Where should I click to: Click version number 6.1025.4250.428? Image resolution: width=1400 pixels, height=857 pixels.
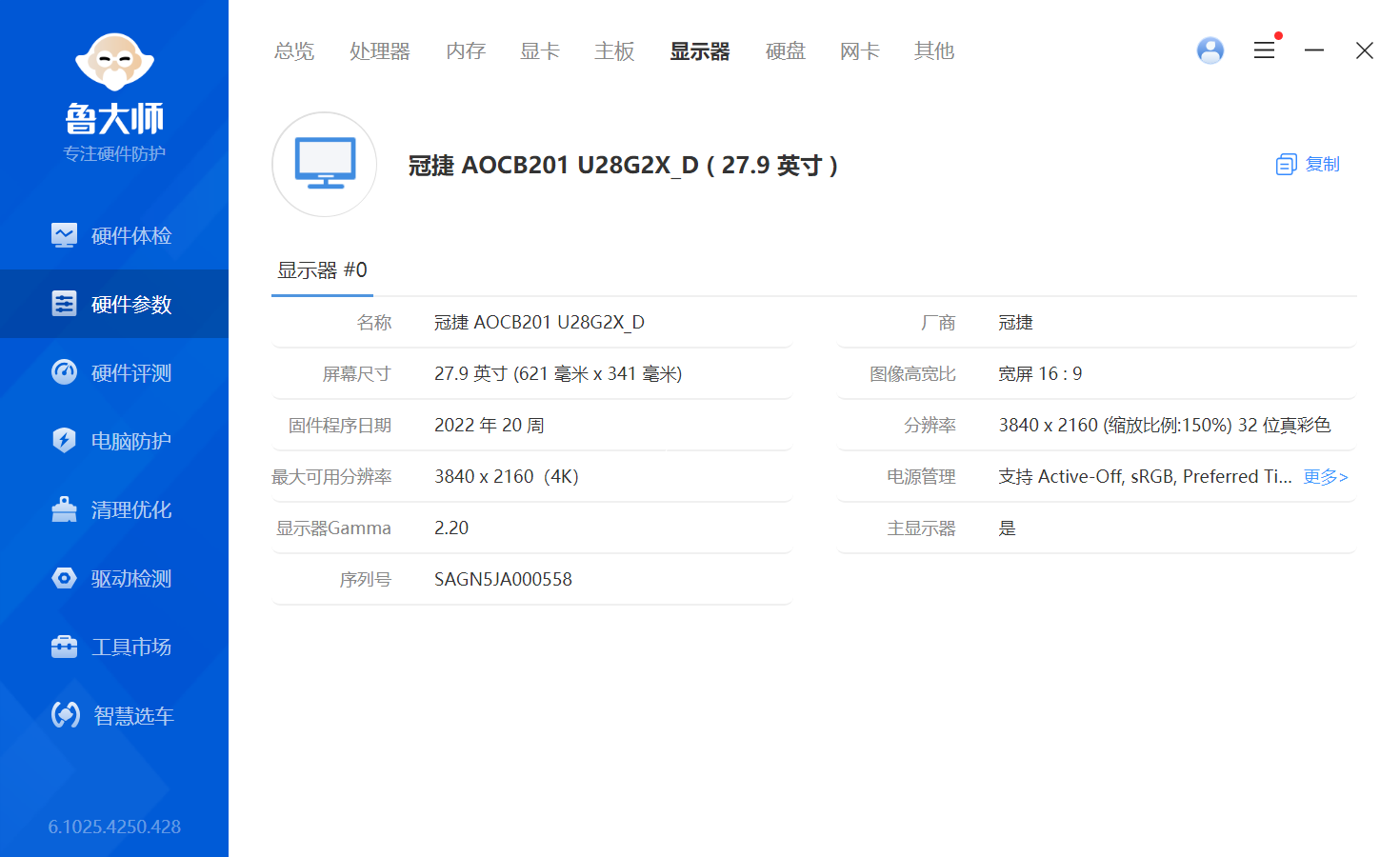pyautogui.click(x=114, y=827)
